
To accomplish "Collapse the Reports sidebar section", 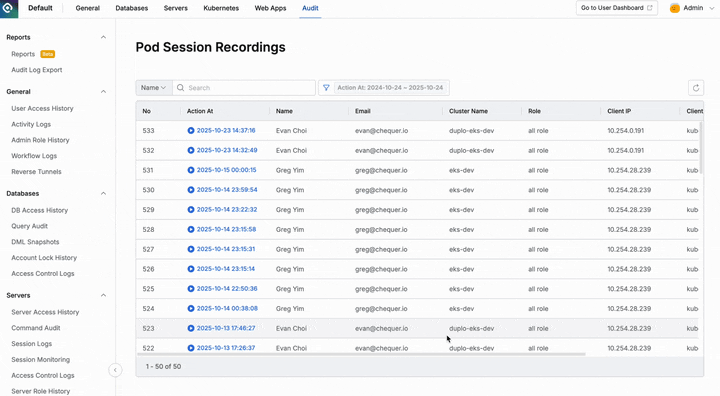I will click(103, 37).
